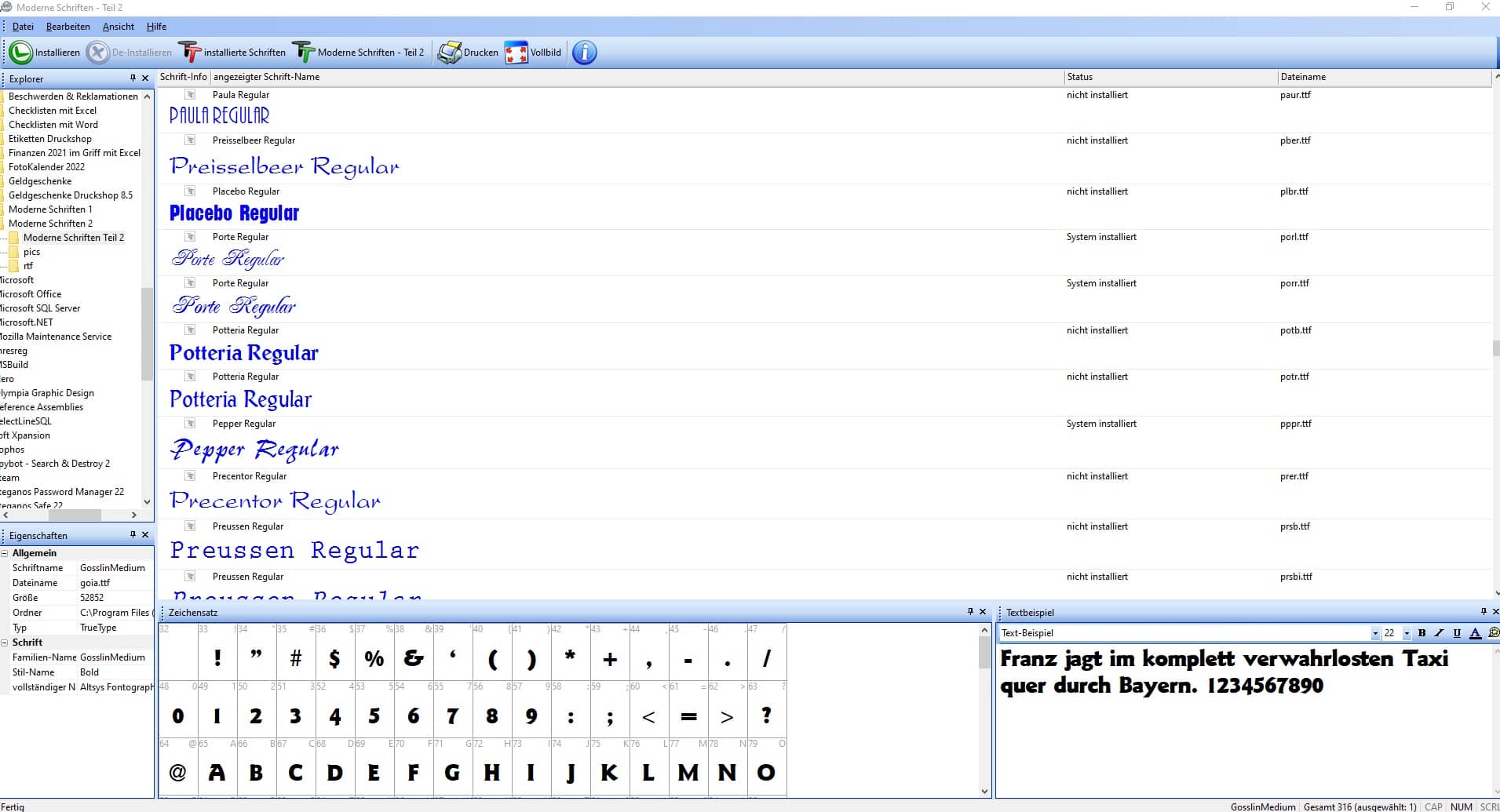Viewport: 1500px width, 812px height.
Task: Select the FotoKalender 2022 folder in Explorer
Action: 46,167
